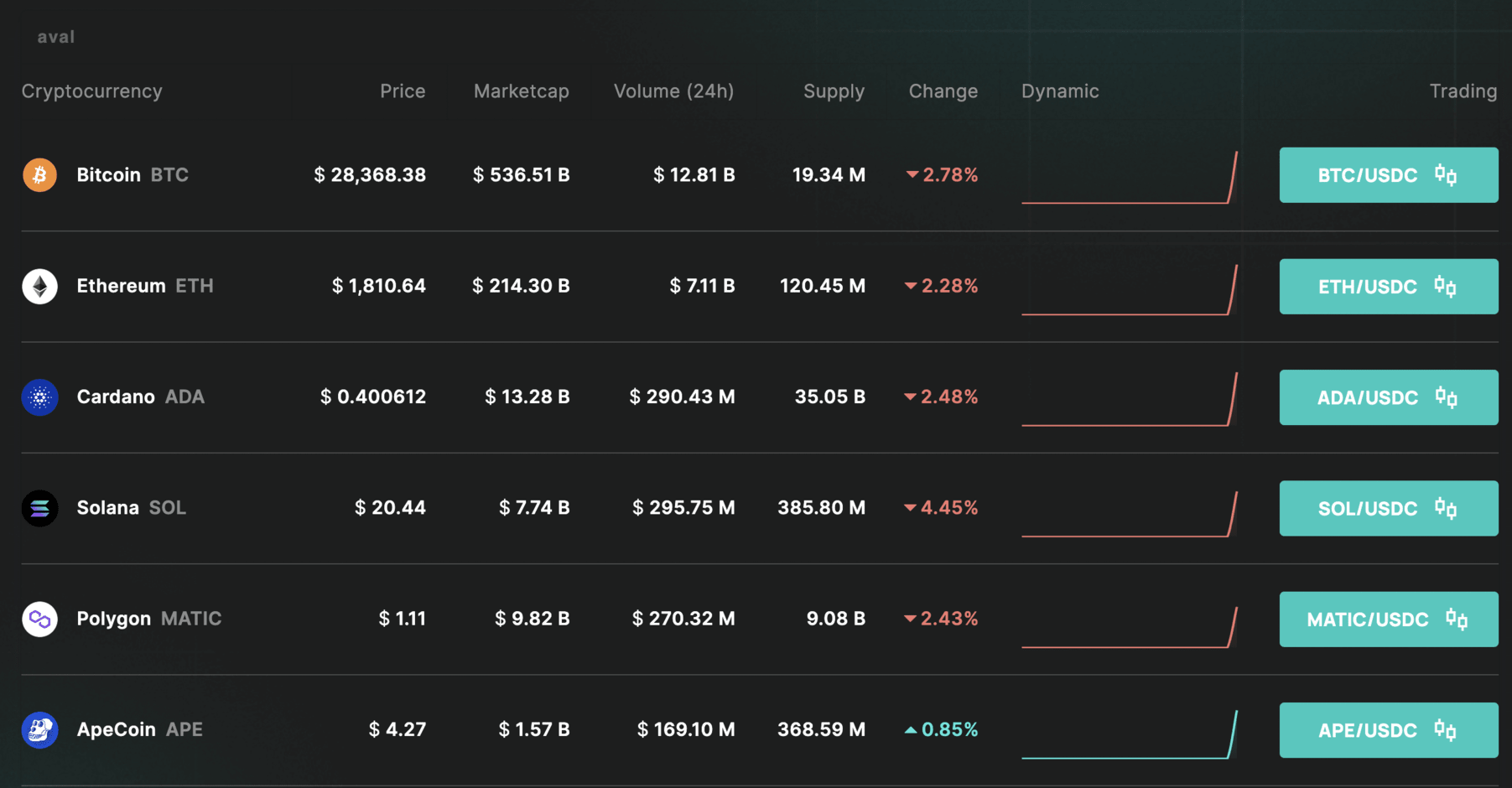Viewport: 1512px width, 788px height.
Task: Click the Marketcap column header
Action: pos(522,91)
